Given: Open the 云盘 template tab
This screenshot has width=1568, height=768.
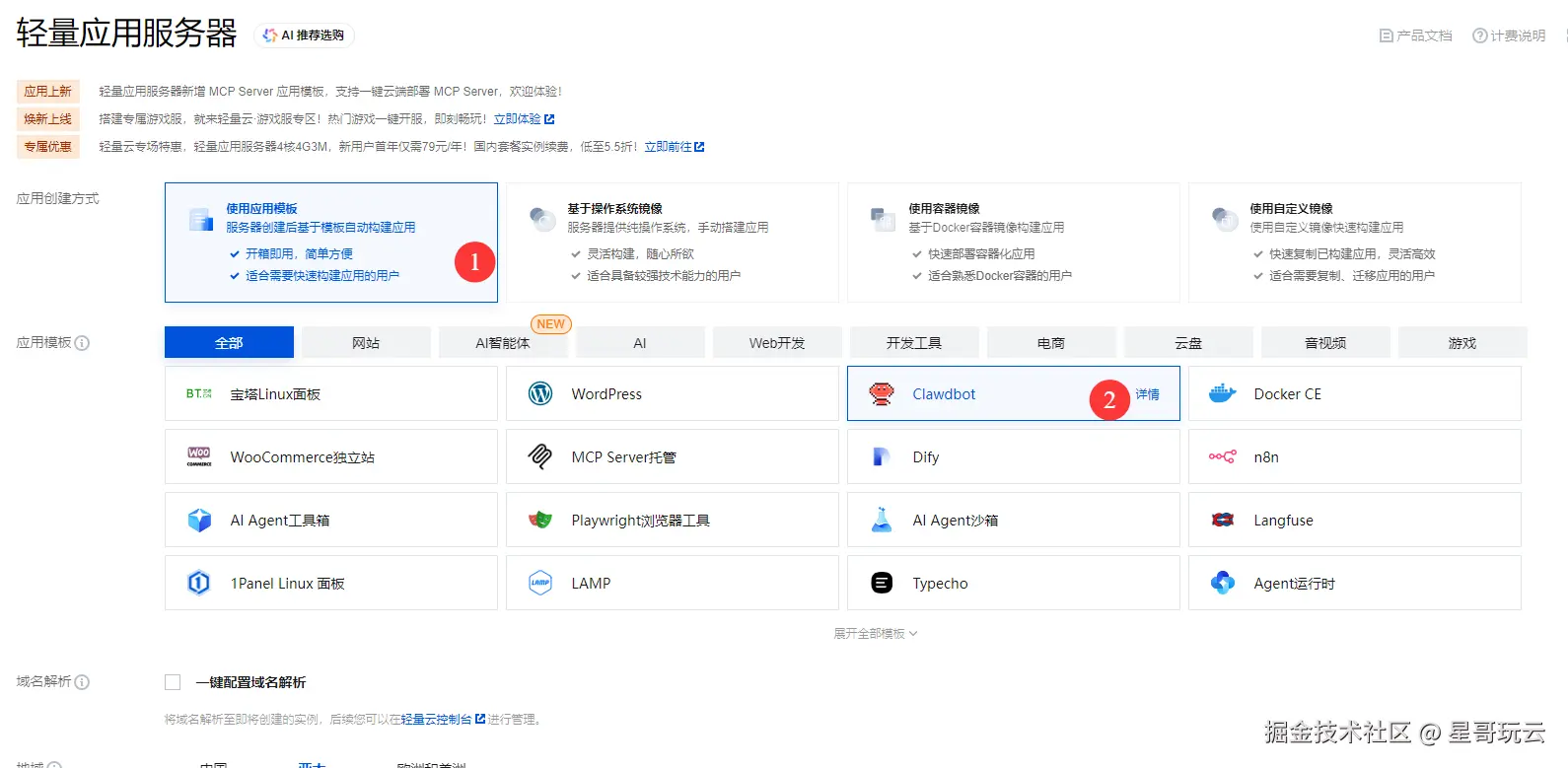Looking at the screenshot, I should [x=1188, y=342].
